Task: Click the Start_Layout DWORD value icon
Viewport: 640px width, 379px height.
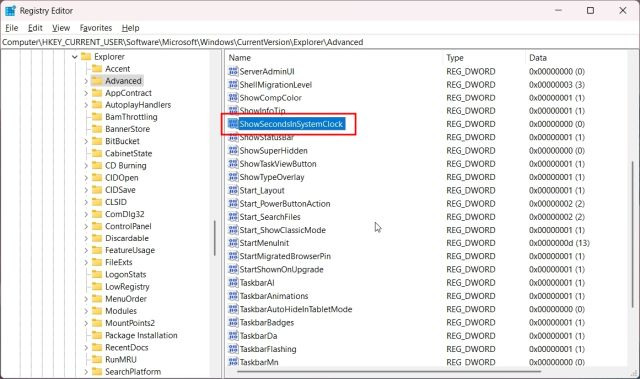Action: click(233, 190)
